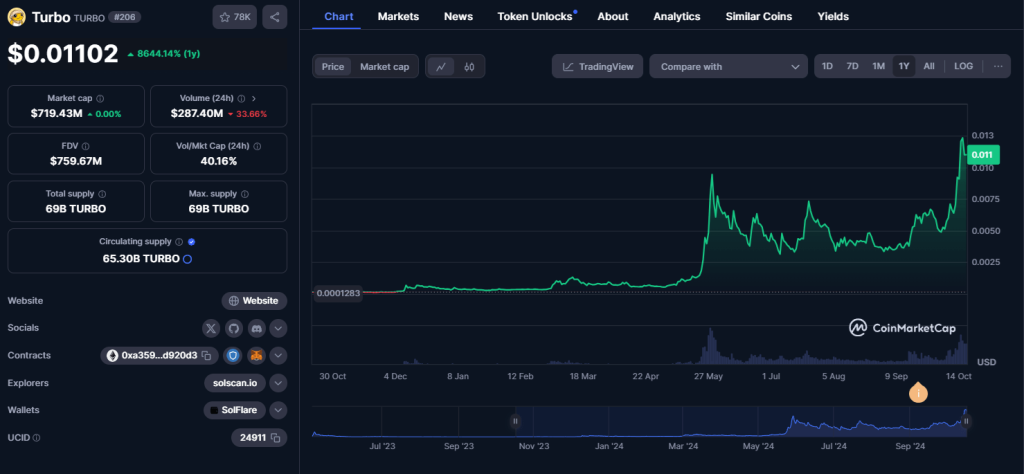Select the All time range

(929, 66)
